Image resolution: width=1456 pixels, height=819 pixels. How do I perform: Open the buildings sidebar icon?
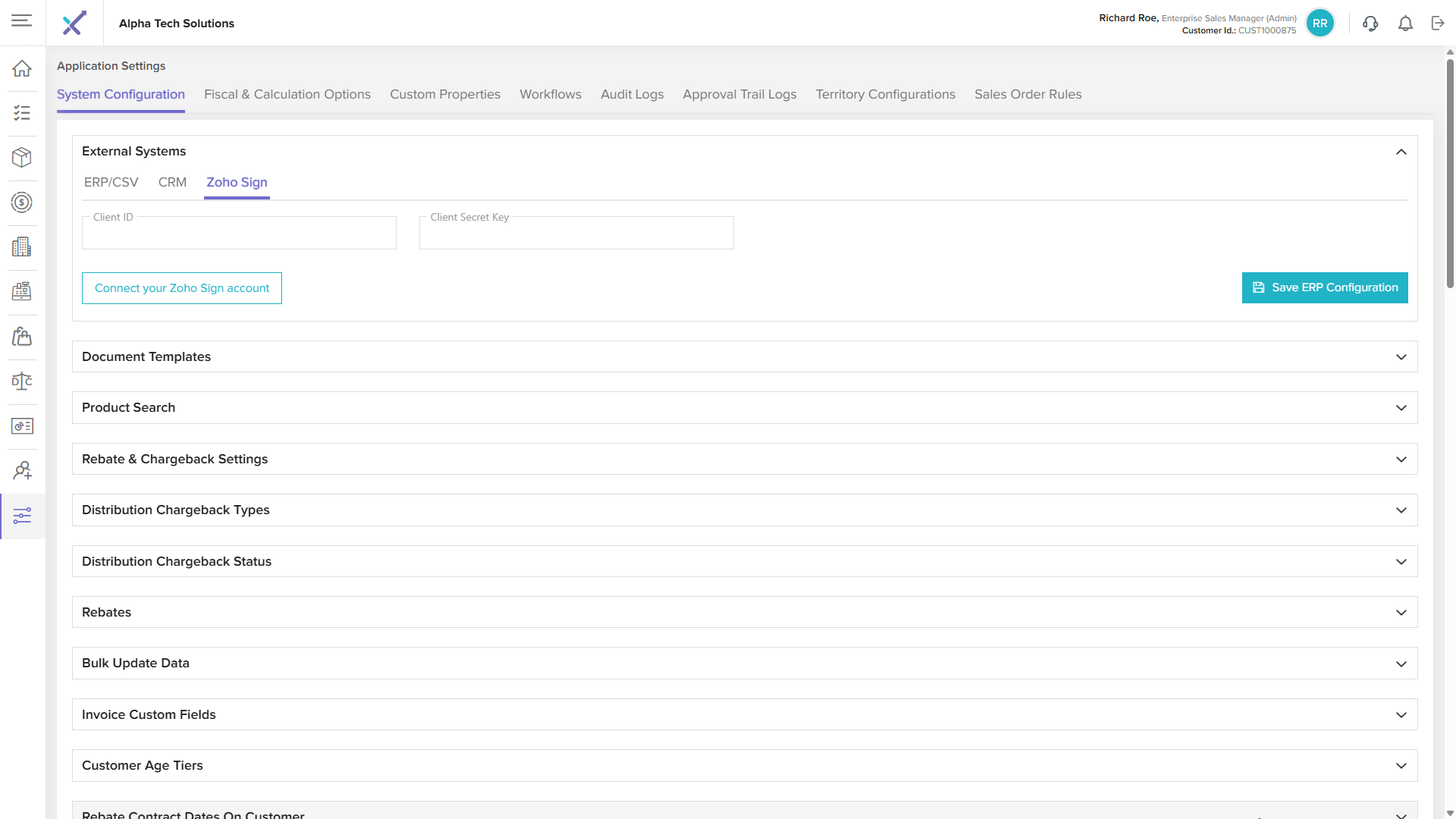(22, 246)
